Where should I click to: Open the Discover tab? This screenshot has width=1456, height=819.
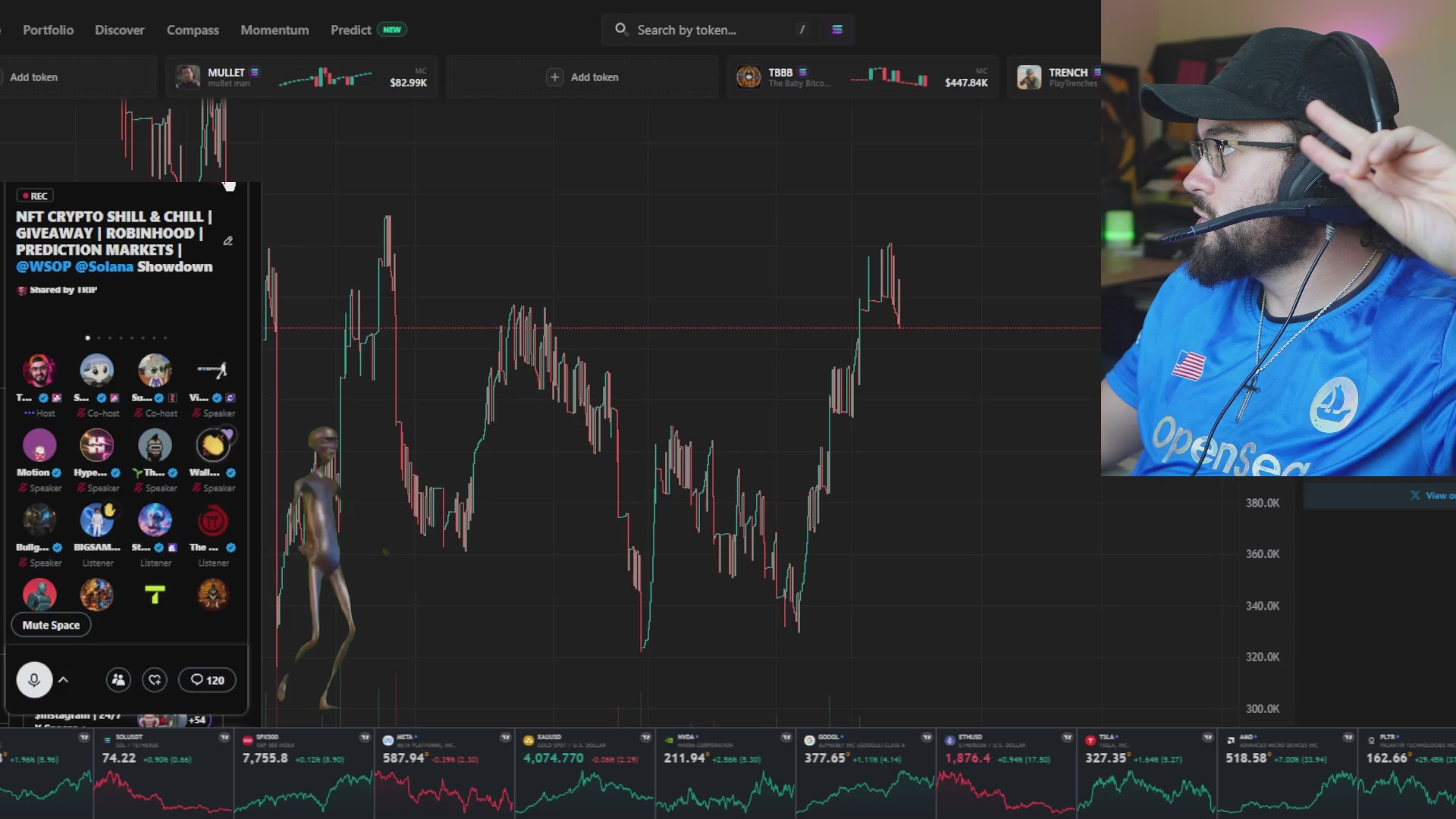119,30
